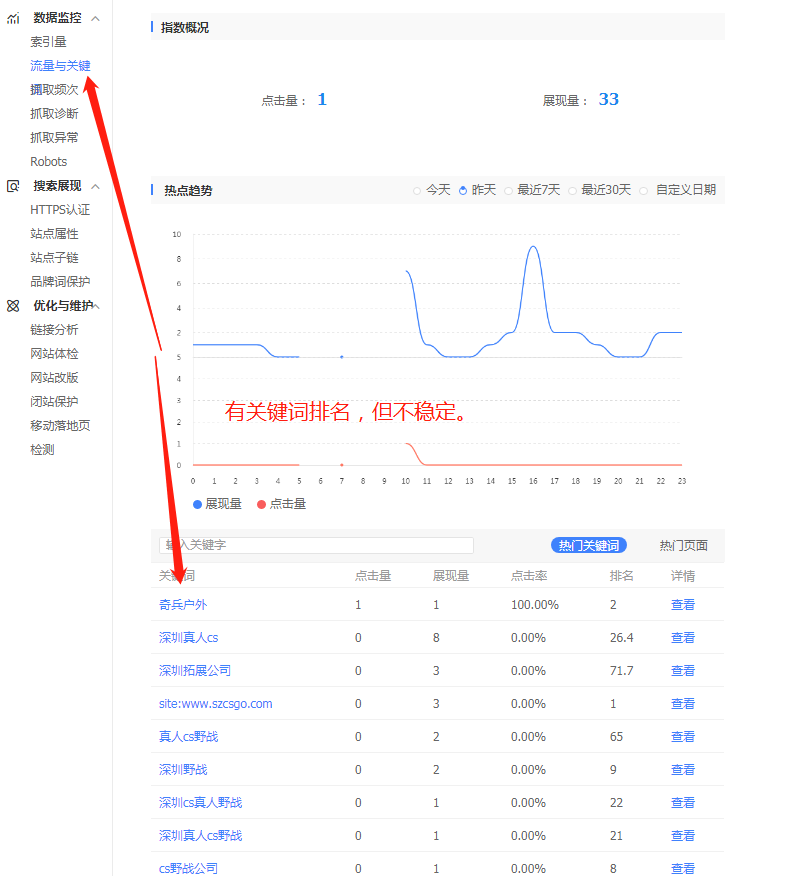Collapse the 优化与维护 sidebar section
This screenshot has width=803, height=876.
(x=96, y=306)
